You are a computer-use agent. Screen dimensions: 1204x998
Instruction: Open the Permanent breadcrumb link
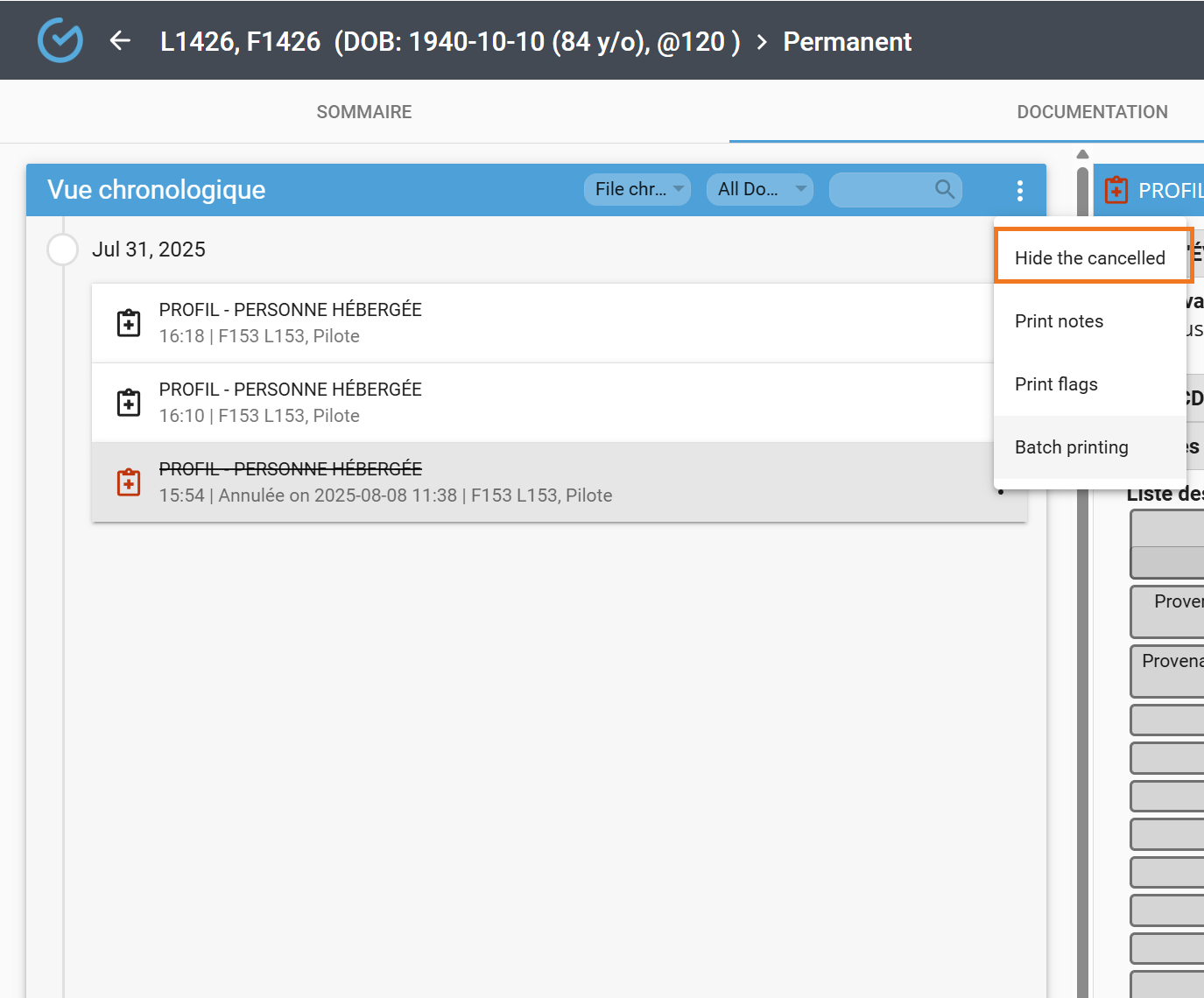pos(847,42)
